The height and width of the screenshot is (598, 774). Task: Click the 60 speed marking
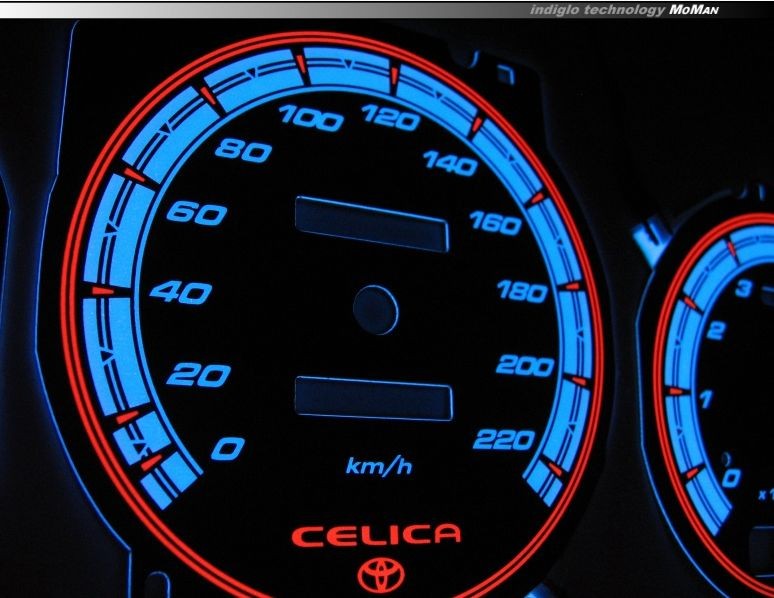click(x=196, y=213)
